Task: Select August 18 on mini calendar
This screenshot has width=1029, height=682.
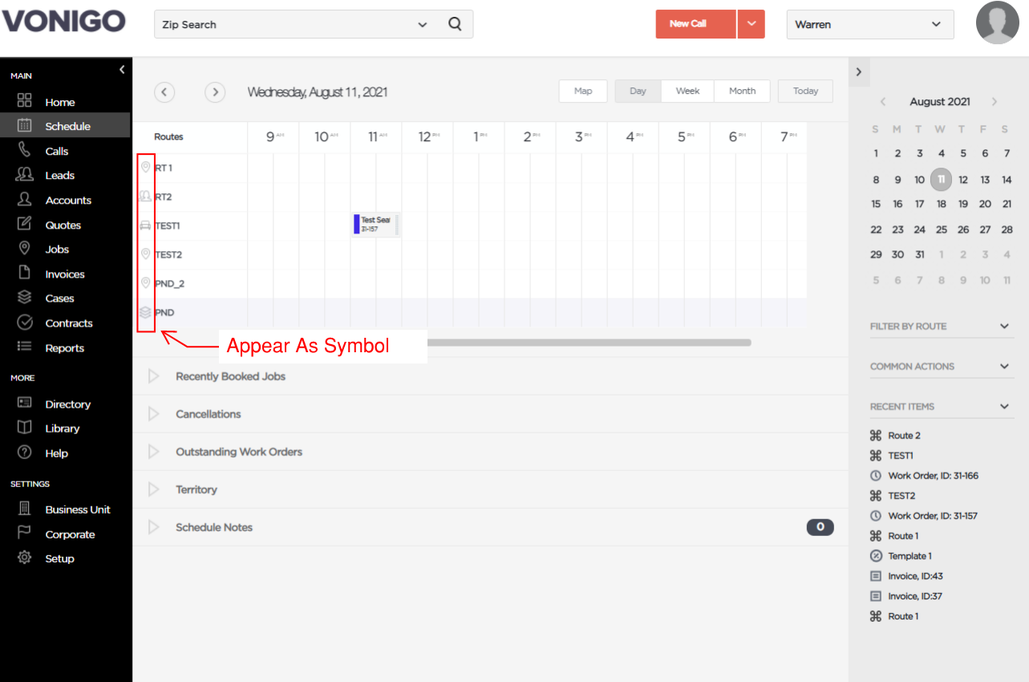Action: 941,204
